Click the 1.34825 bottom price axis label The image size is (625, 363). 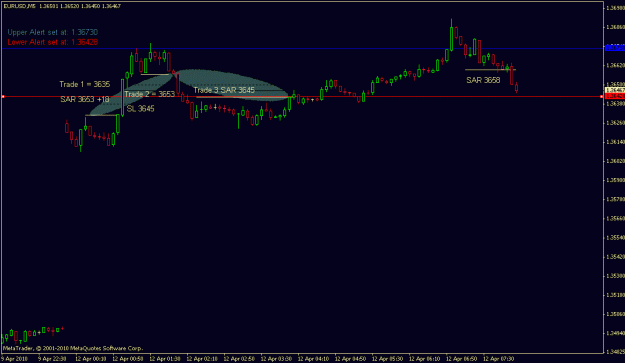[x=615, y=352]
